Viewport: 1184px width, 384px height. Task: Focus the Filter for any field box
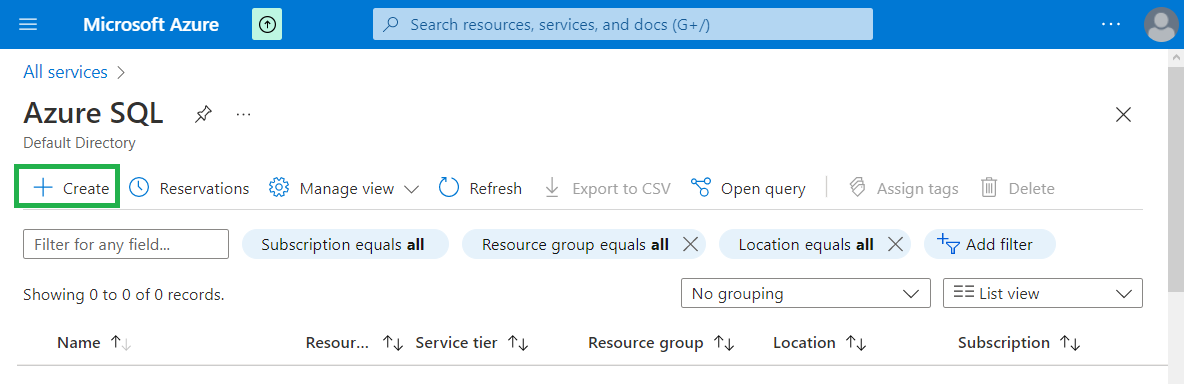(126, 244)
